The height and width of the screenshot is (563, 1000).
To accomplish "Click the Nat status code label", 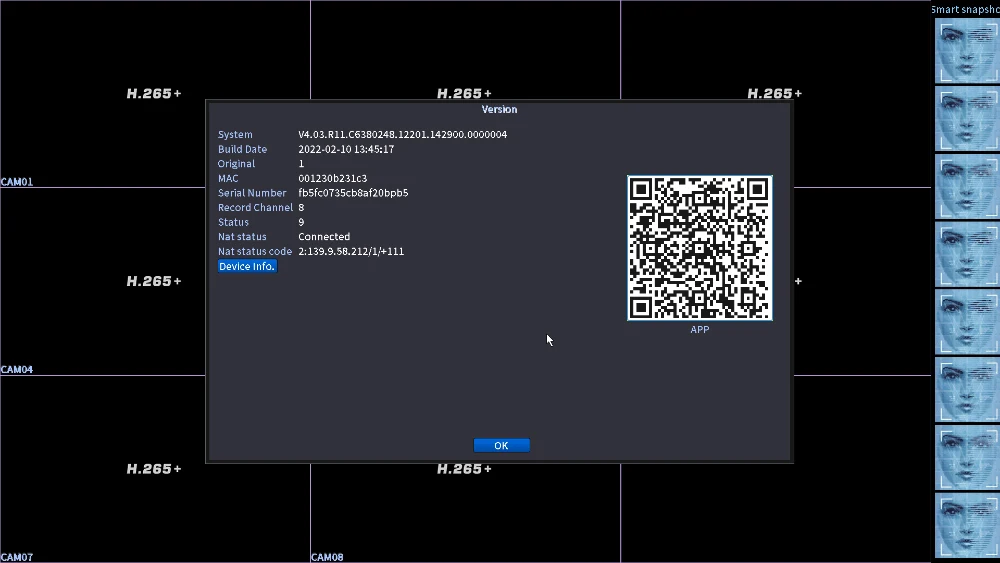I will [254, 252].
